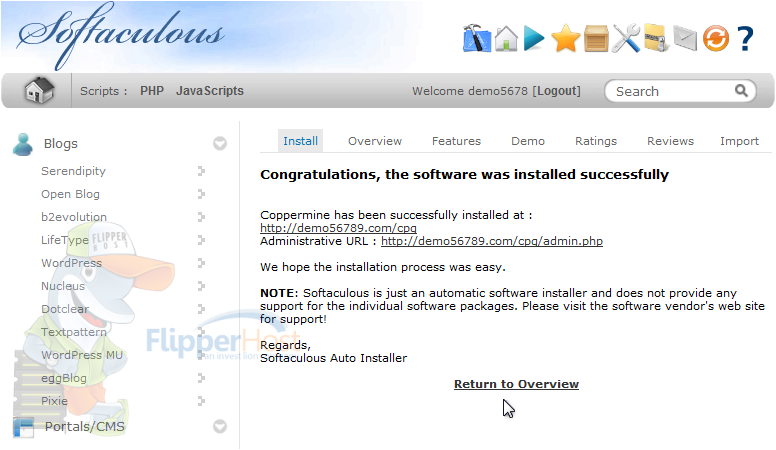Select b2evolution in the Blogs list
The image size is (776, 450).
point(74,217)
